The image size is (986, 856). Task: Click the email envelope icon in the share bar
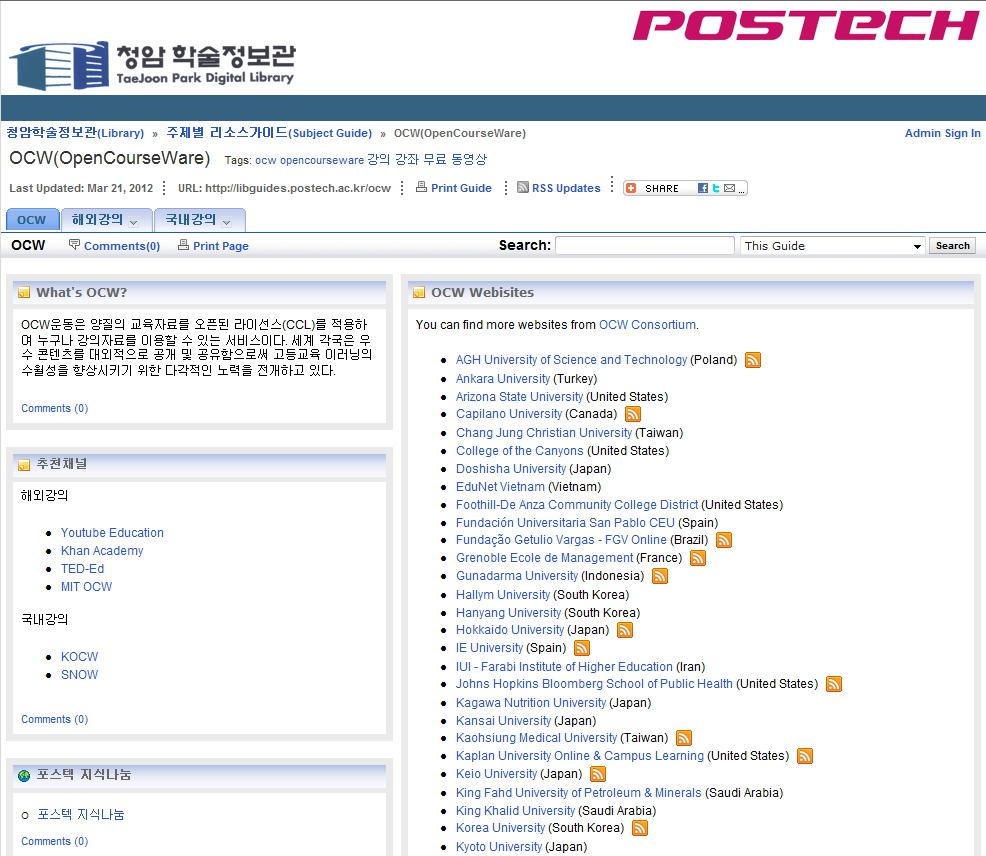tap(729, 188)
